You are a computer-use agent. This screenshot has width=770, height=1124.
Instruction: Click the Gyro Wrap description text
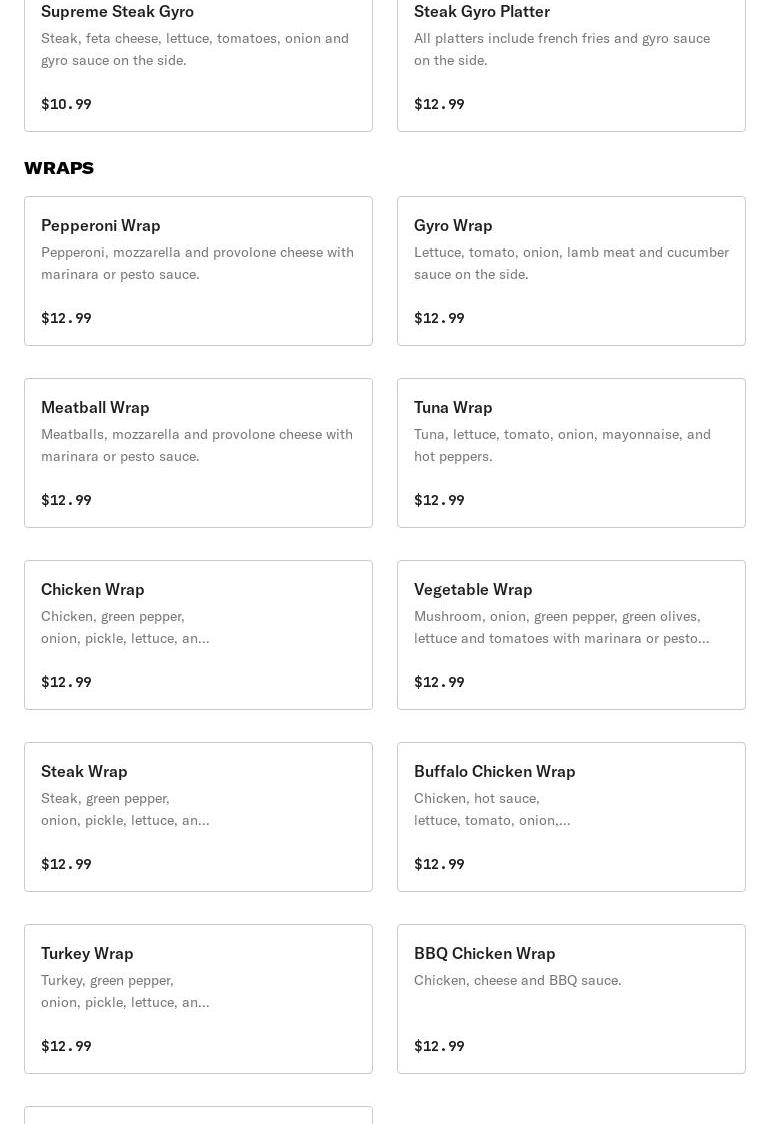571,263
